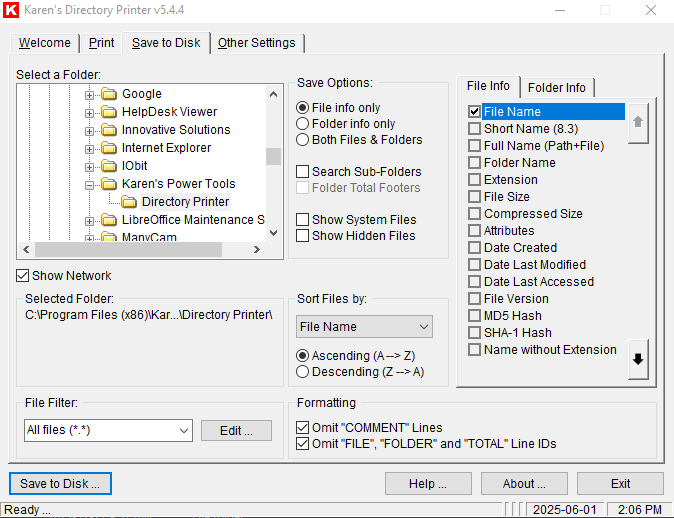This screenshot has width=674, height=518.
Task: Expand the Google folder node
Action: (89, 95)
